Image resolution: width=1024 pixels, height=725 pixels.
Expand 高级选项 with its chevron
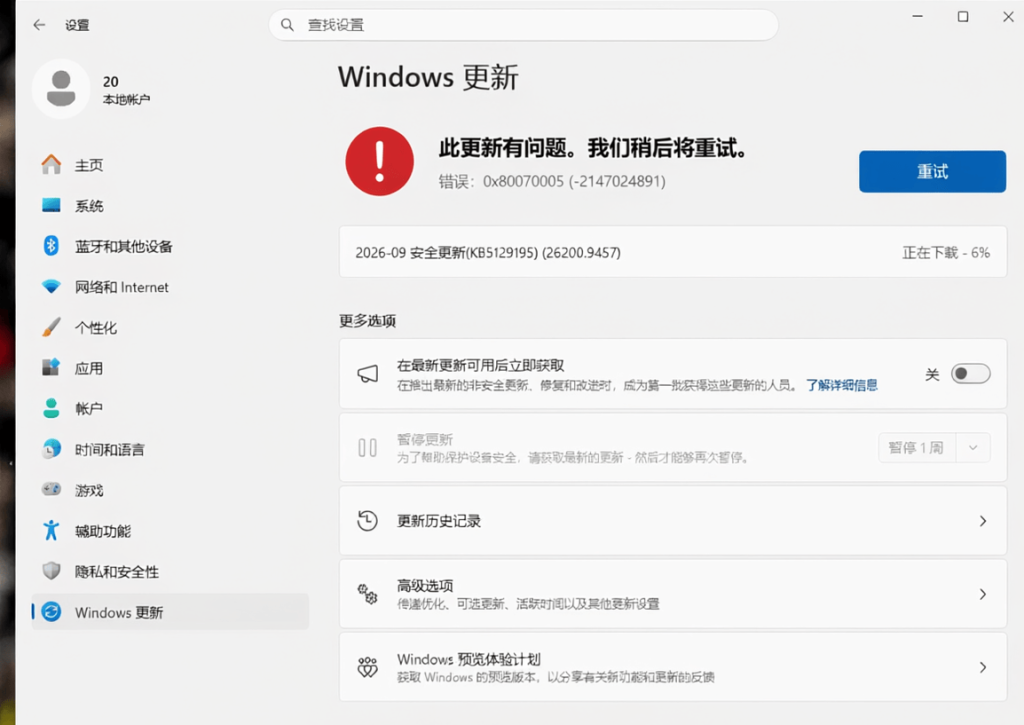[x=983, y=594]
